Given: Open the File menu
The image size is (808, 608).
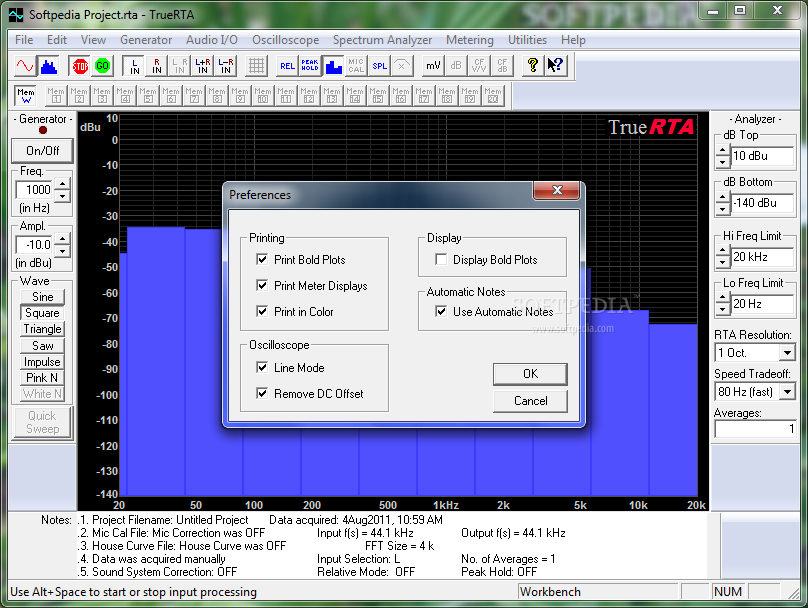Looking at the screenshot, I should click(x=24, y=40).
